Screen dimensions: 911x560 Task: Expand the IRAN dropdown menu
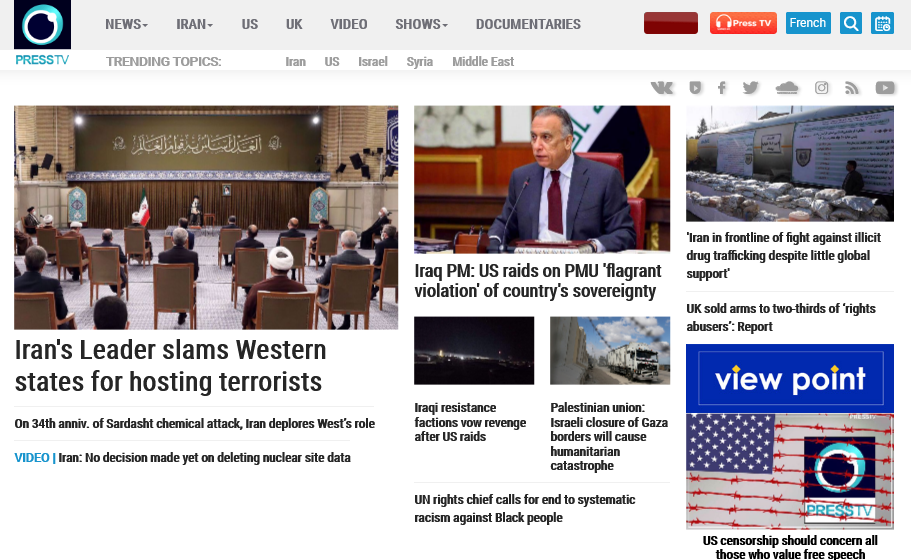[195, 24]
